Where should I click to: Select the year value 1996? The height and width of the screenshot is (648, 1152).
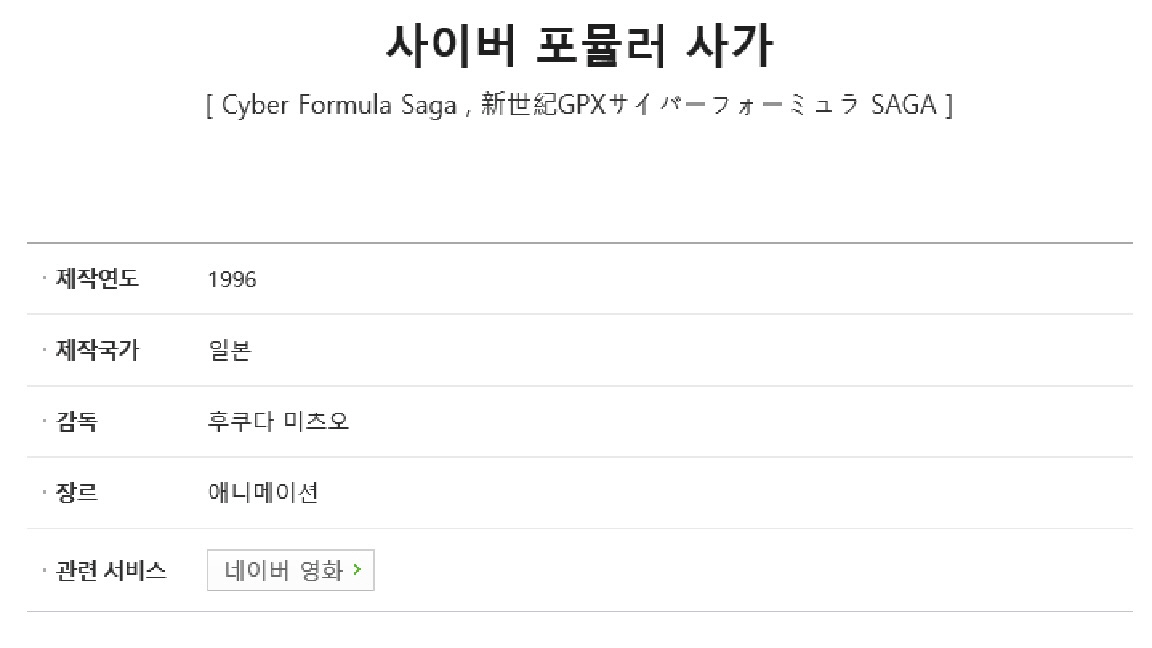(x=232, y=279)
